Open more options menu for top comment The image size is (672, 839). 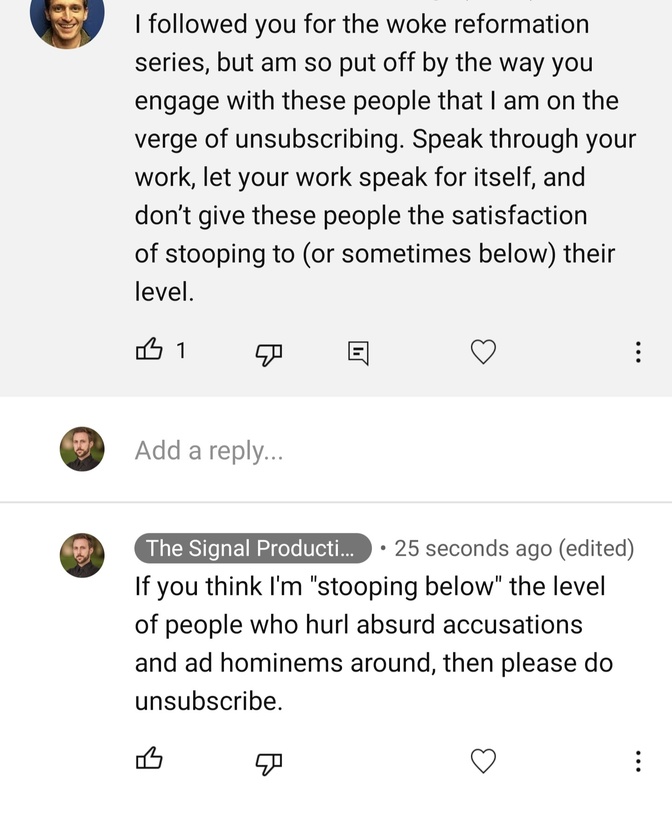pos(638,352)
